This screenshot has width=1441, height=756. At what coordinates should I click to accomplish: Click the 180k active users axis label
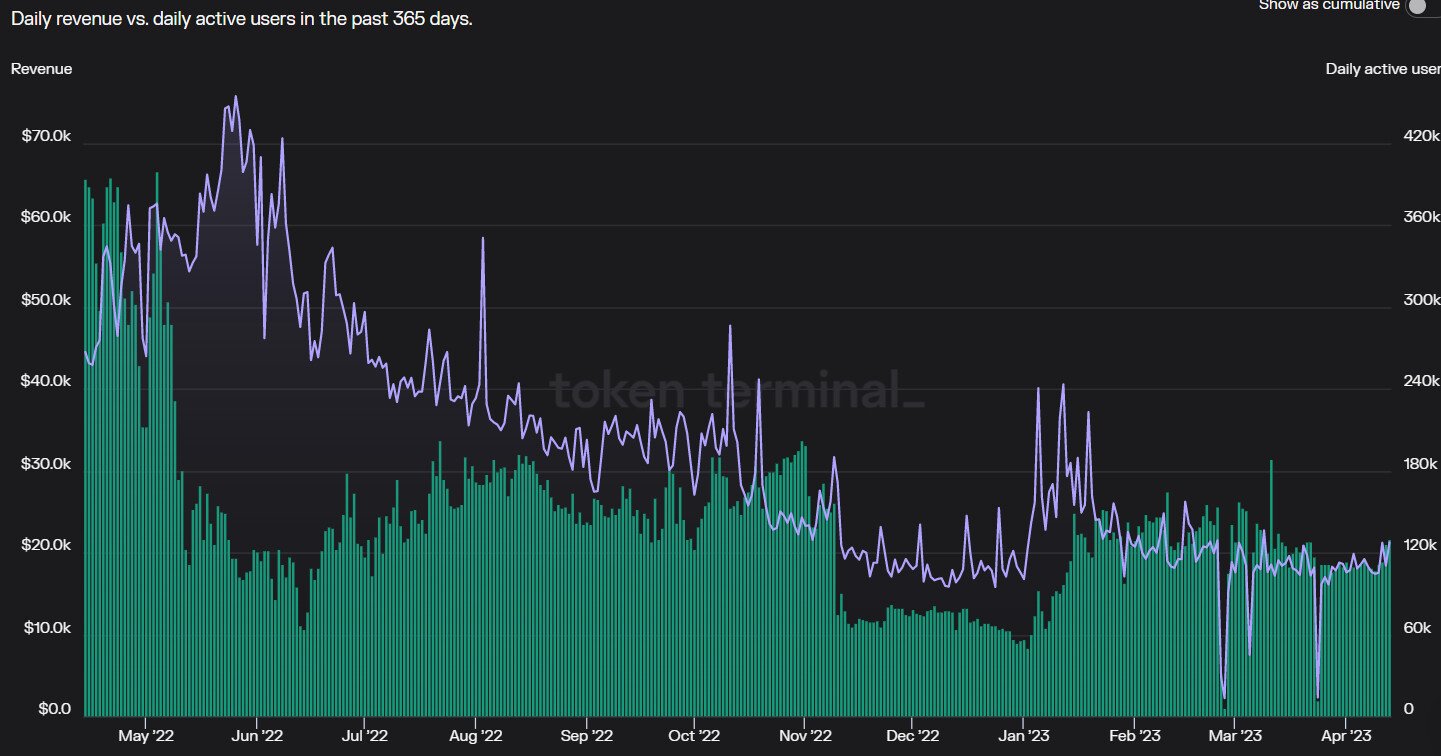click(x=1420, y=464)
